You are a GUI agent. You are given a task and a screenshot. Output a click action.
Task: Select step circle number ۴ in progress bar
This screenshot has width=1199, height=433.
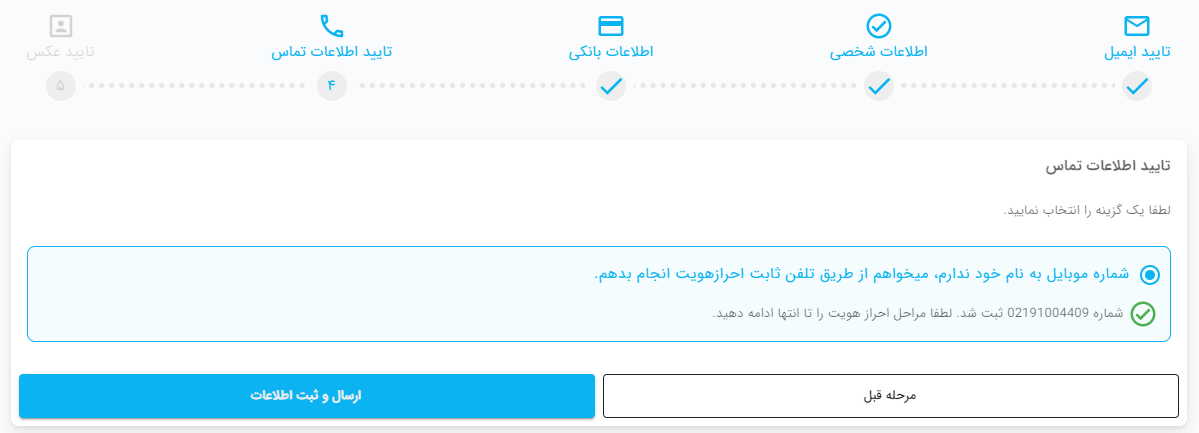331,86
